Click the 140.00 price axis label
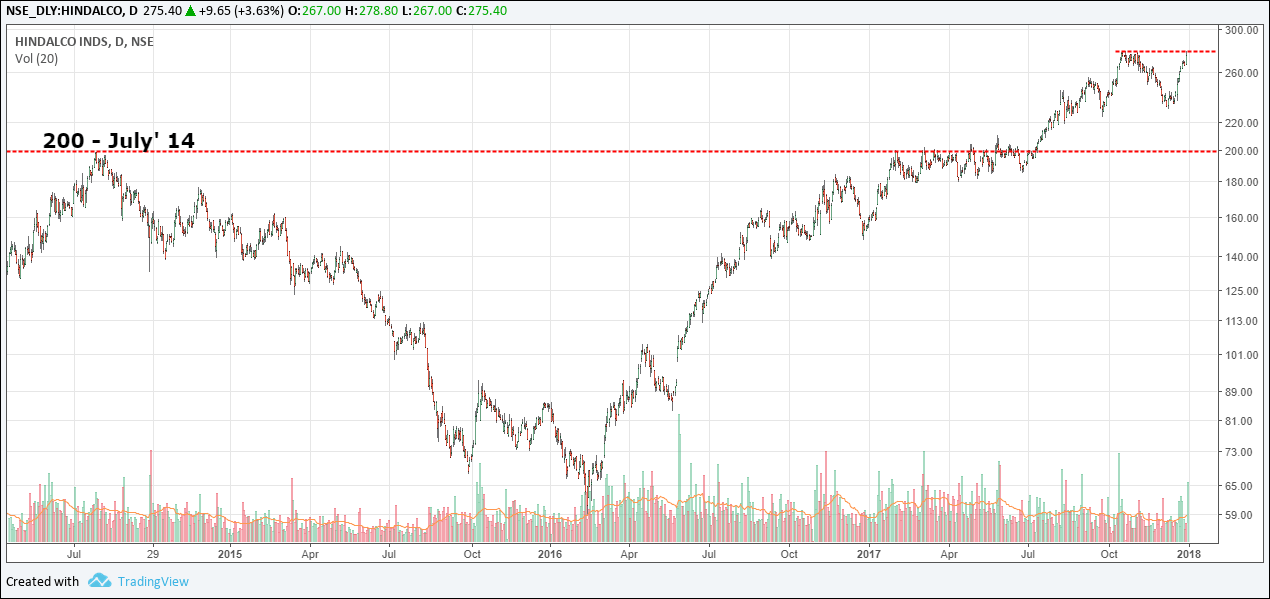Image resolution: width=1270 pixels, height=599 pixels. (x=1241, y=257)
